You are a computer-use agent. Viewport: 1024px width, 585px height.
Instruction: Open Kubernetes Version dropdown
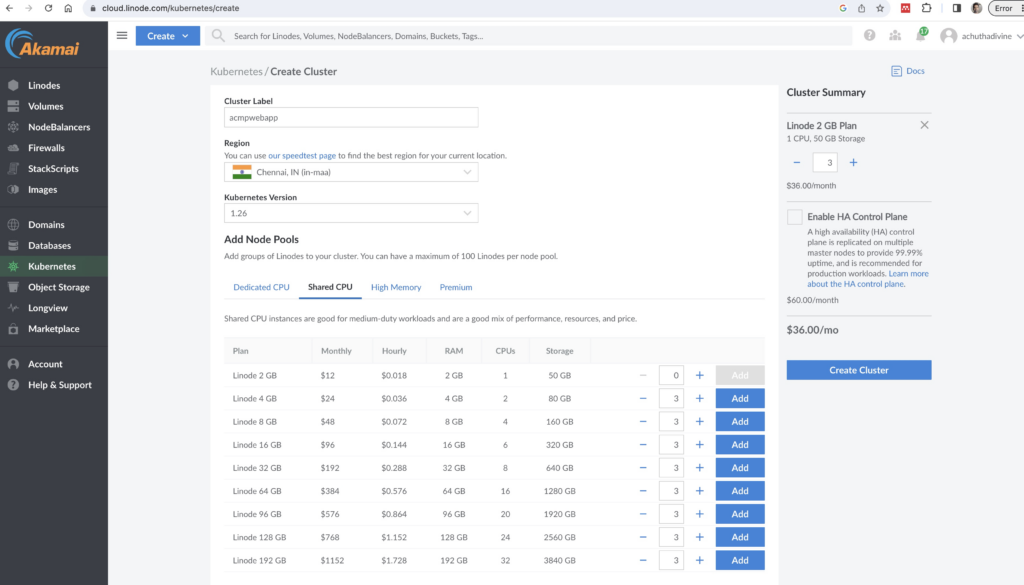[351, 213]
